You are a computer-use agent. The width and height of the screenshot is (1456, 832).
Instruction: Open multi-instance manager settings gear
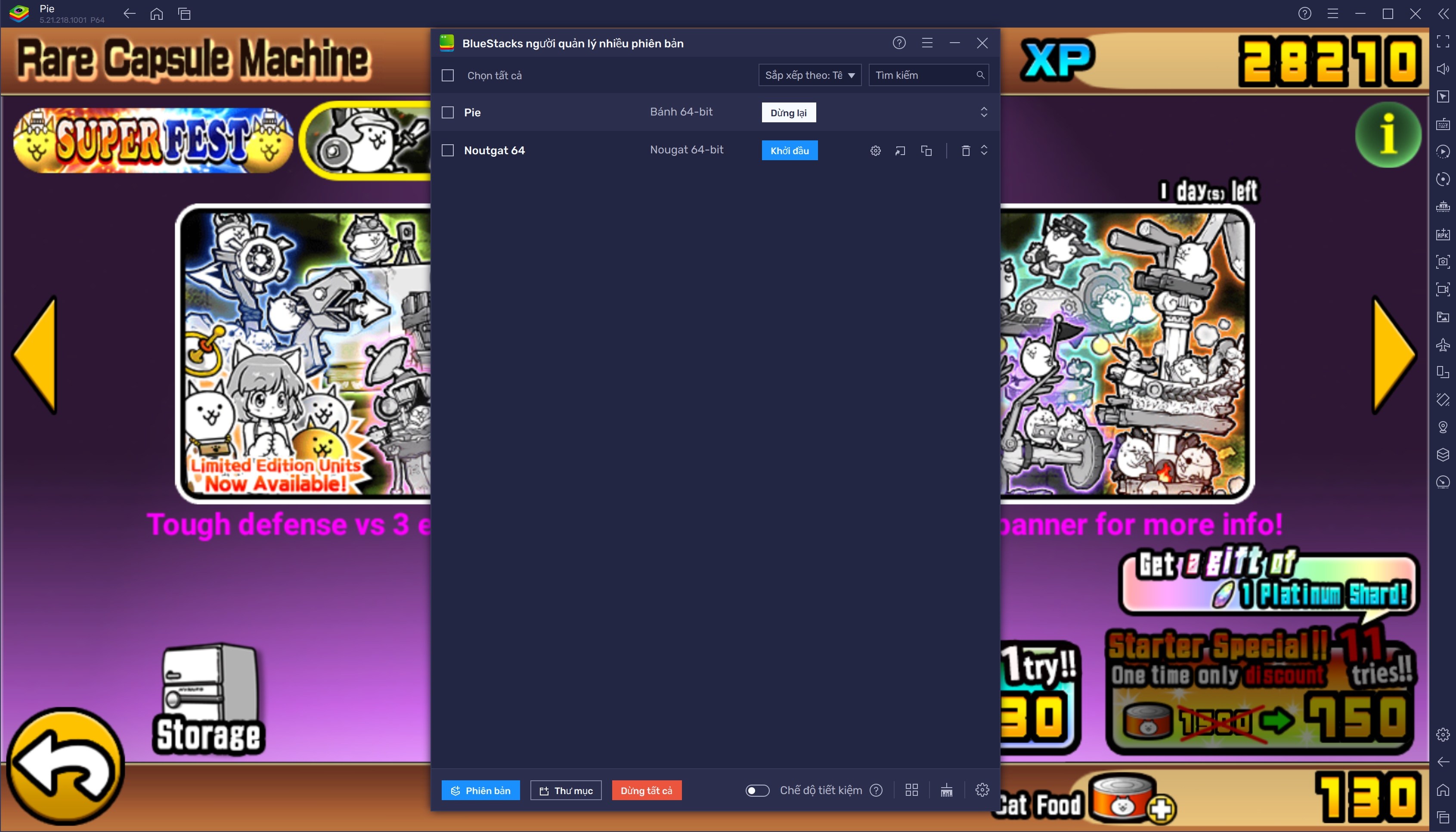pos(982,790)
